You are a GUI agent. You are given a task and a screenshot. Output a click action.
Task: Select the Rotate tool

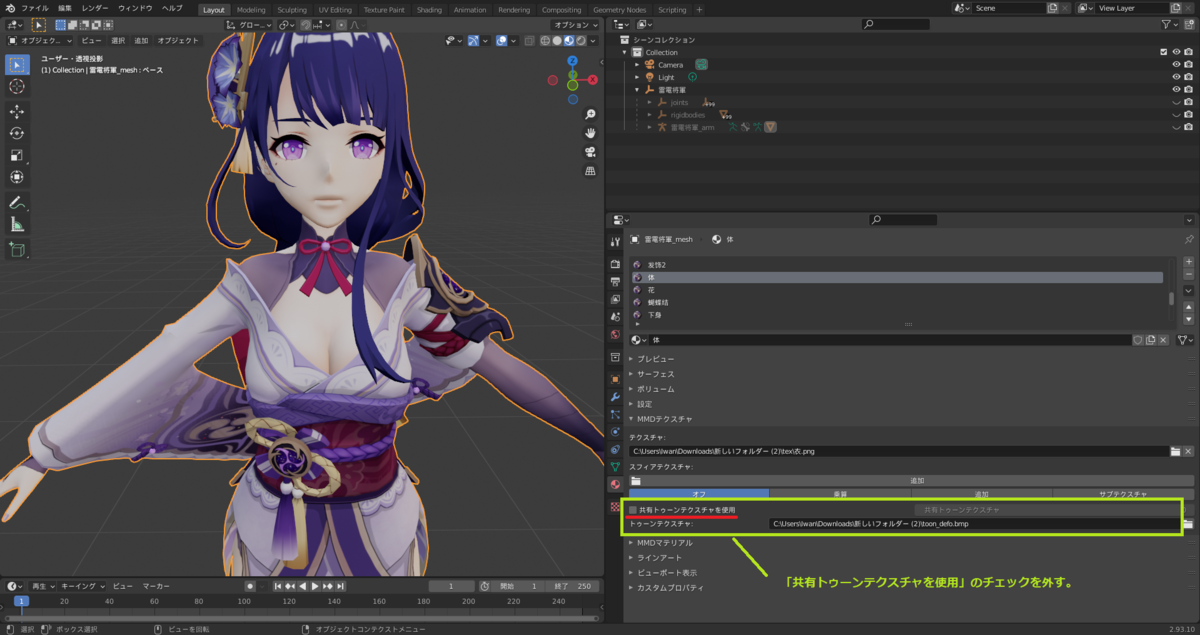(x=17, y=133)
